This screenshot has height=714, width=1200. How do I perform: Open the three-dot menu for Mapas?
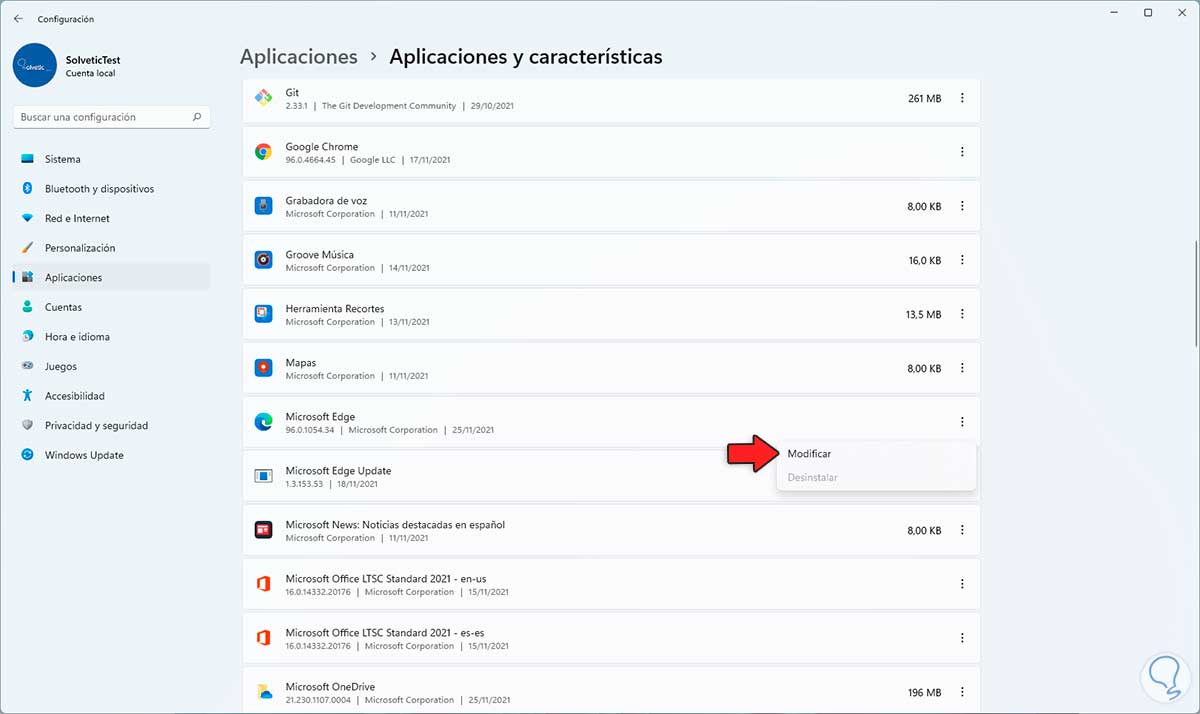[x=962, y=368]
